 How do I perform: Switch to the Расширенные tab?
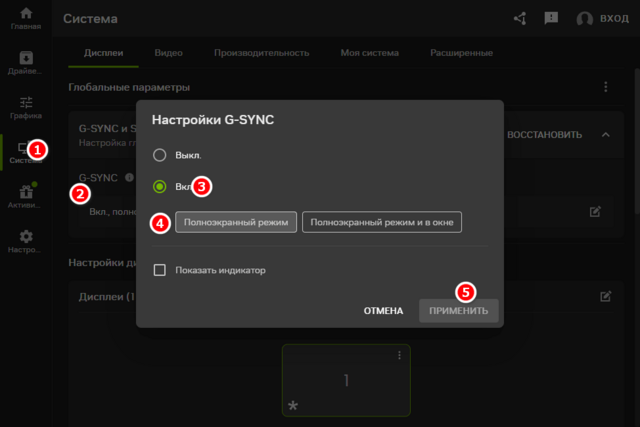pyautogui.click(x=462, y=53)
